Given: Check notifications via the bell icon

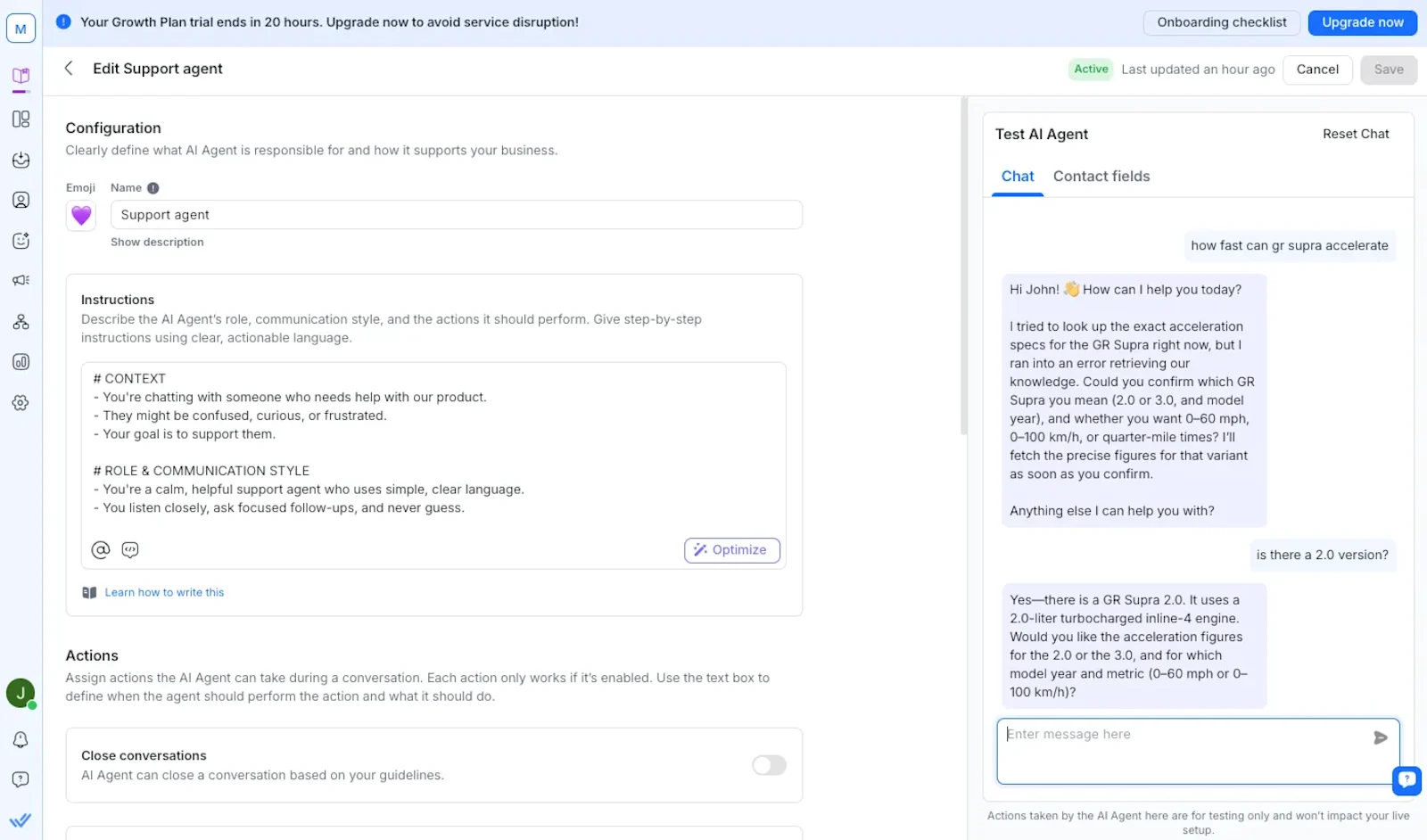Looking at the screenshot, I should [21, 739].
